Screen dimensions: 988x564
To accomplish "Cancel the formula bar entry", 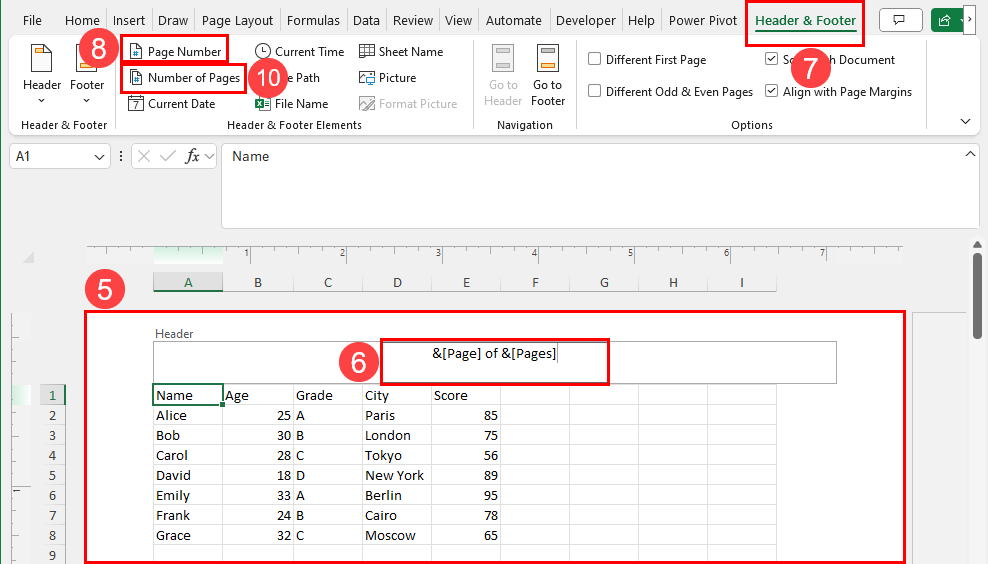I will (x=144, y=156).
